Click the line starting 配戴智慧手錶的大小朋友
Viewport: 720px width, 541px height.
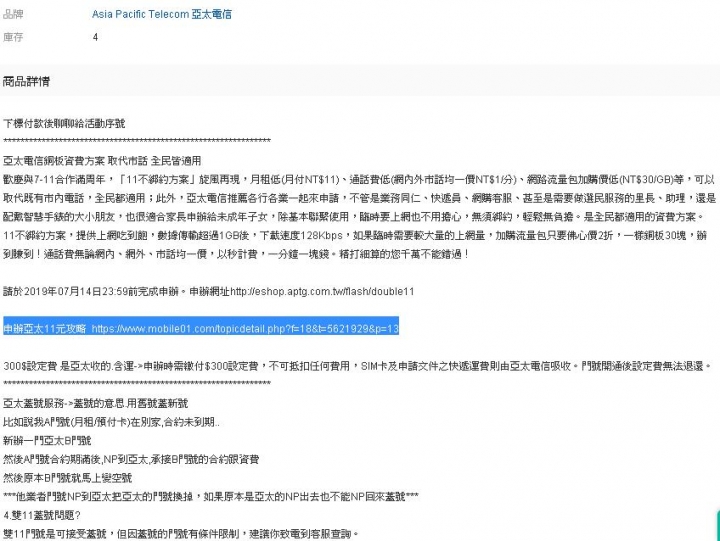[x=354, y=217]
